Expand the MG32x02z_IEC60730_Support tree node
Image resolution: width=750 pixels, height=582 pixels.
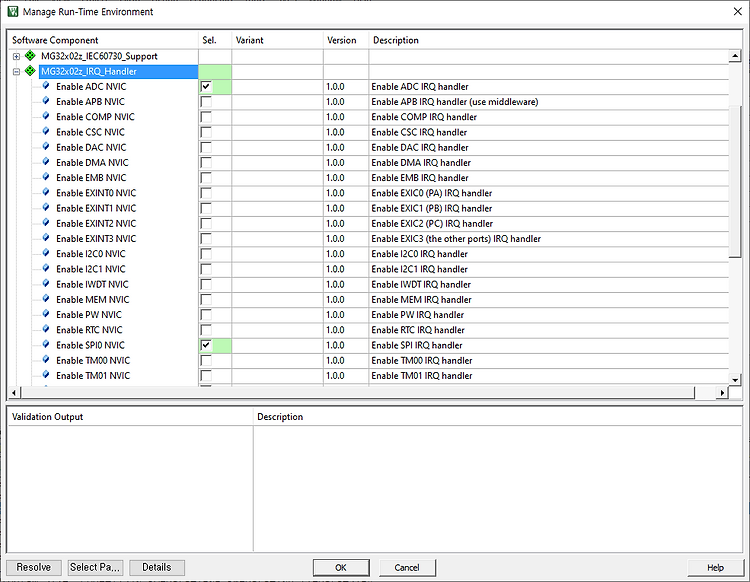click(16, 56)
